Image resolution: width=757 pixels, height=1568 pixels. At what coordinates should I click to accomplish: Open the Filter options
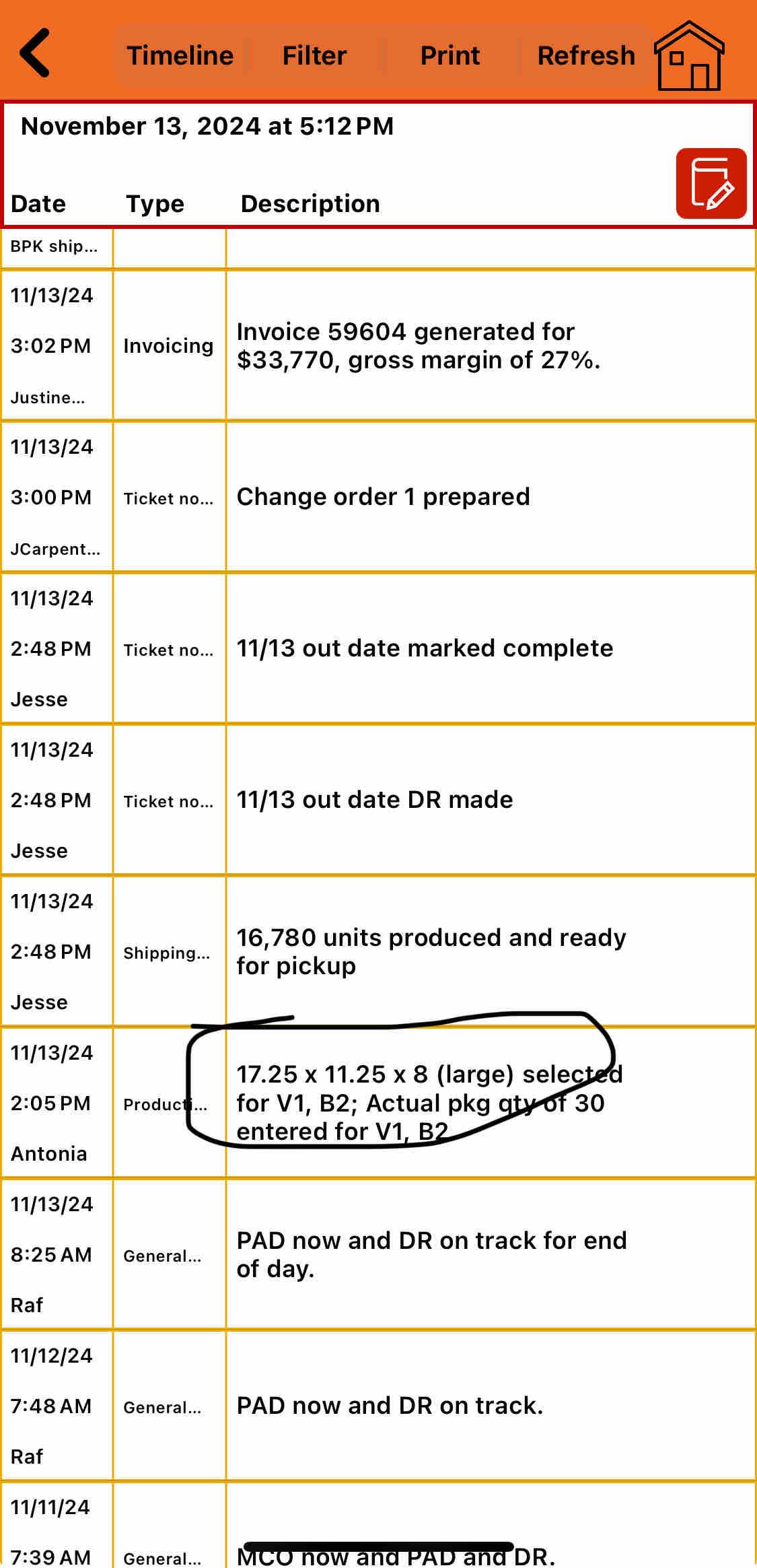point(314,56)
